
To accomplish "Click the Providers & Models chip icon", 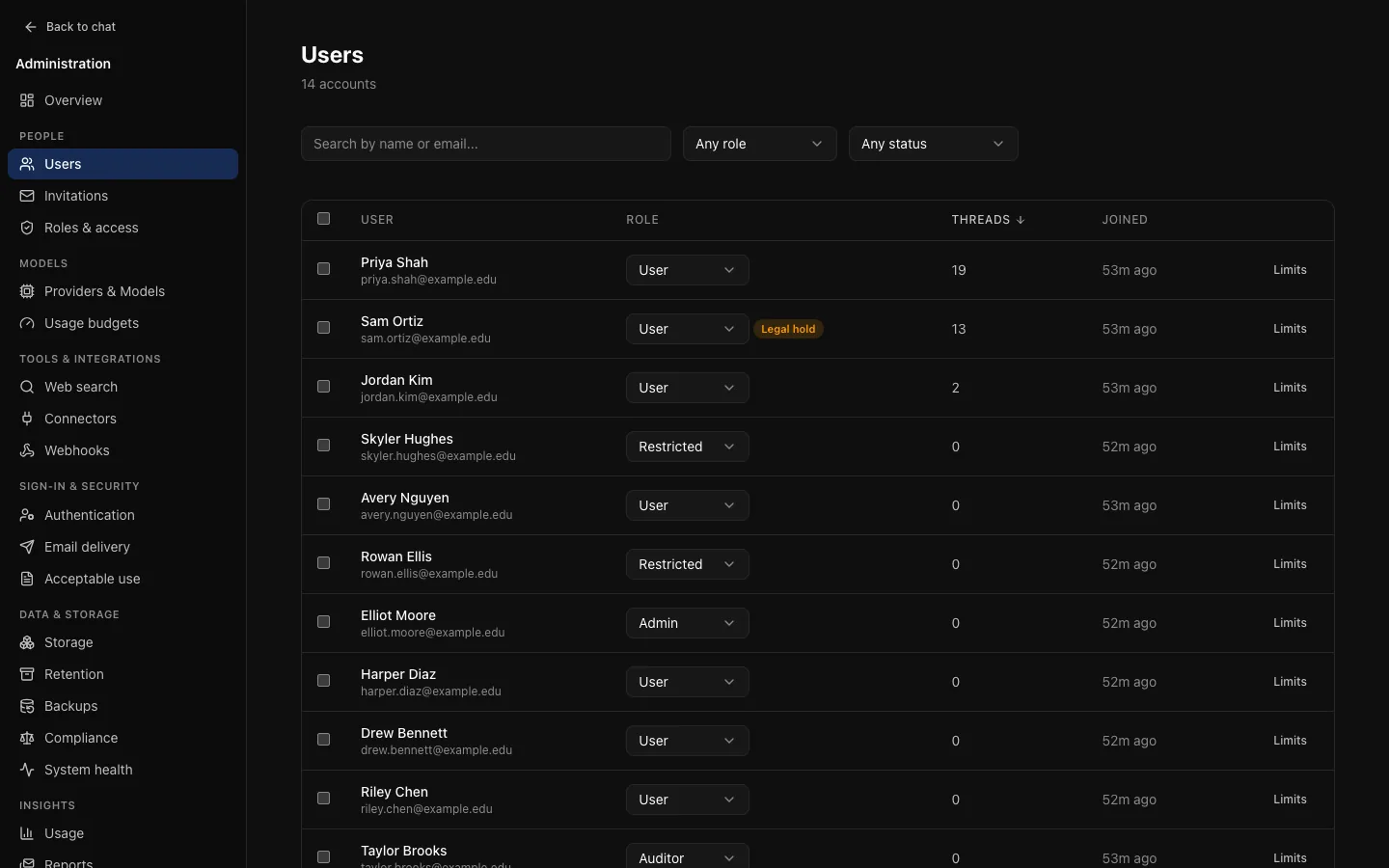I will point(27,291).
